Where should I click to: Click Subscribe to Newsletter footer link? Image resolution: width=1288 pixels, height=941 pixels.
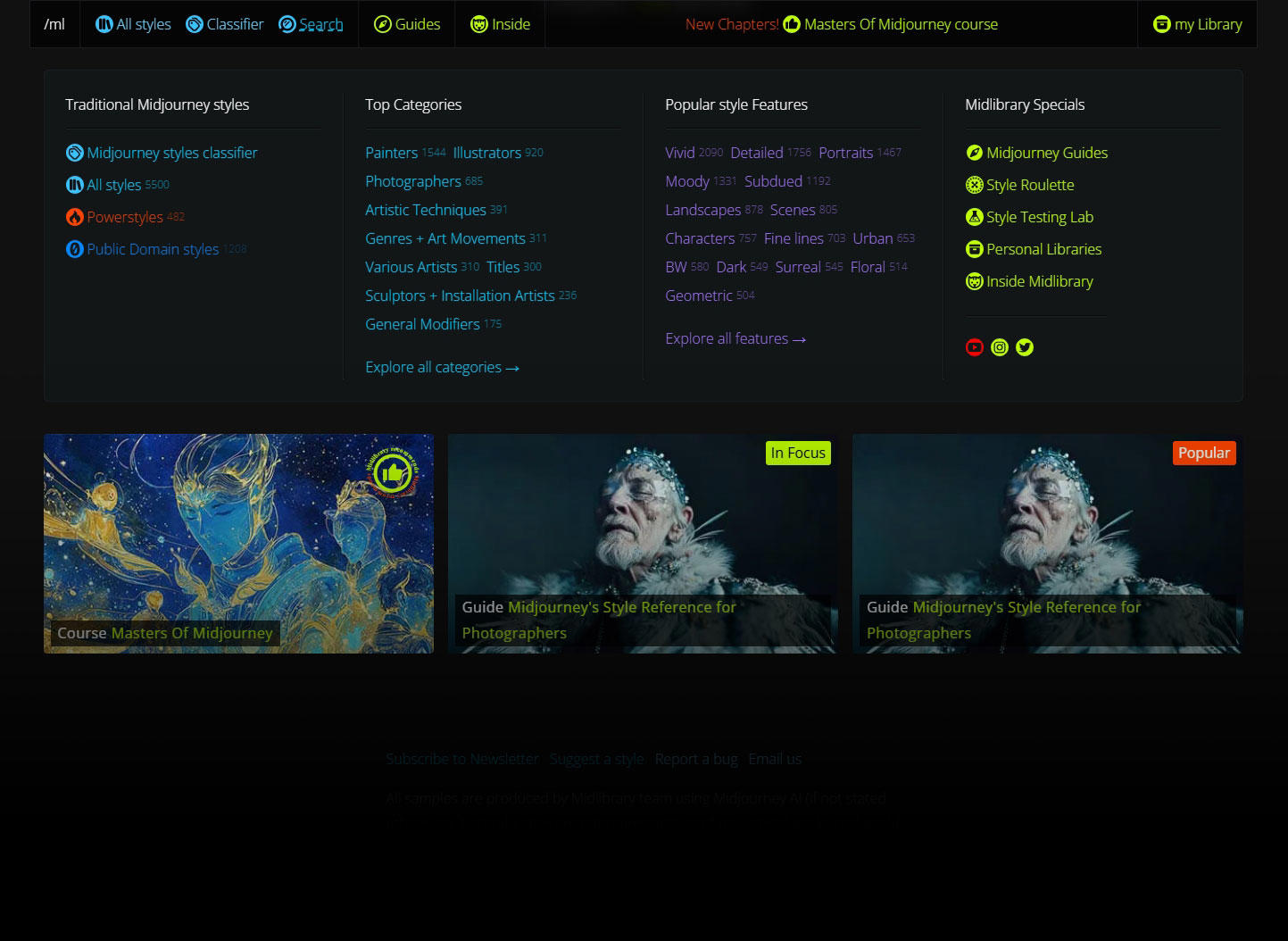(x=462, y=759)
